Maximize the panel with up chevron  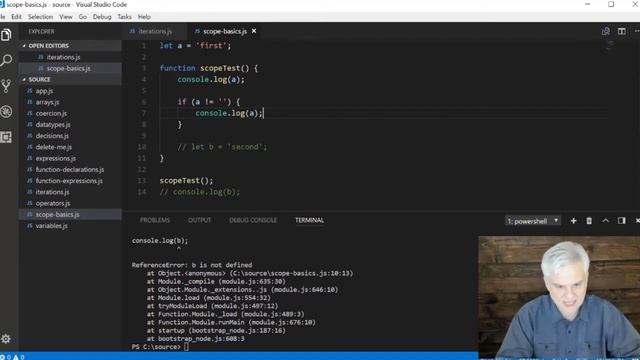(x=605, y=221)
